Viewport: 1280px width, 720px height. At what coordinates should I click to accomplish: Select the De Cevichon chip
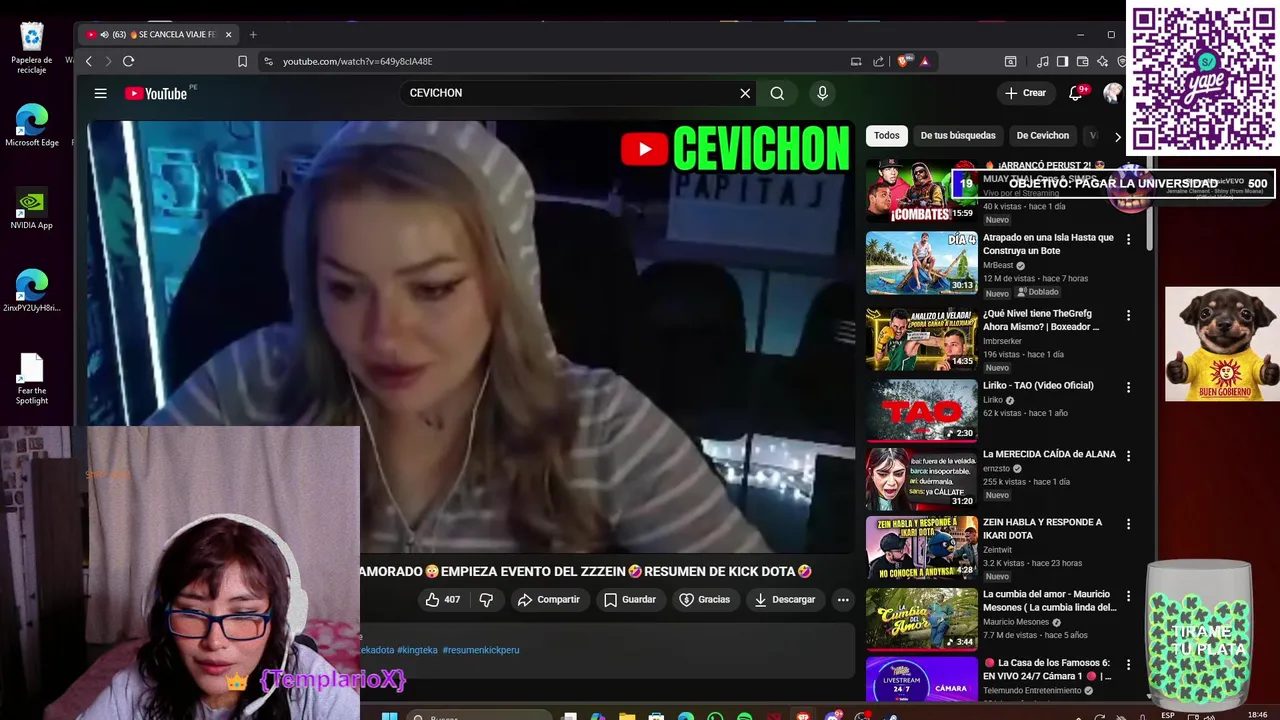[x=1042, y=135]
